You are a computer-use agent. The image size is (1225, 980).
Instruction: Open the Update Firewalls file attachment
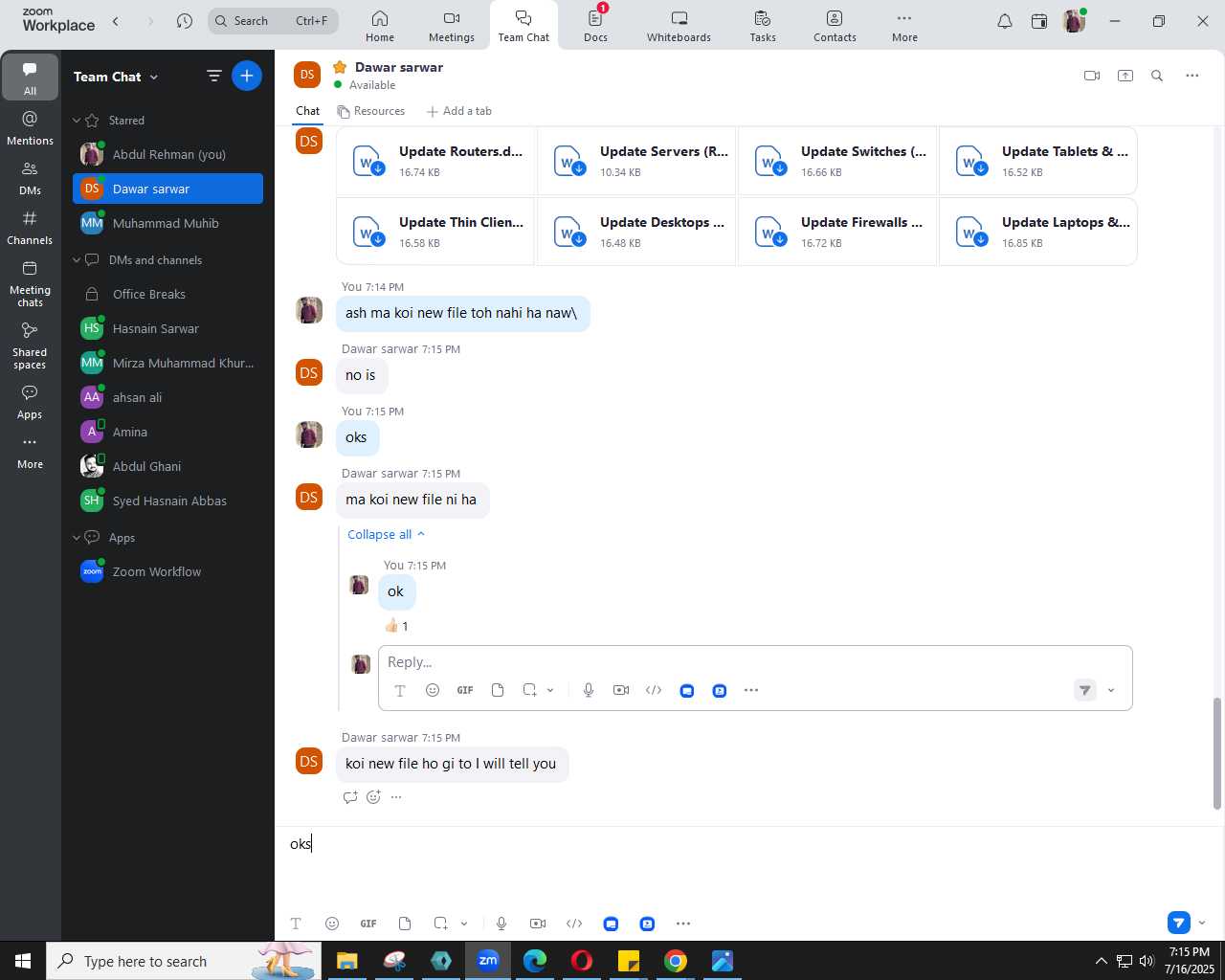pos(837,232)
